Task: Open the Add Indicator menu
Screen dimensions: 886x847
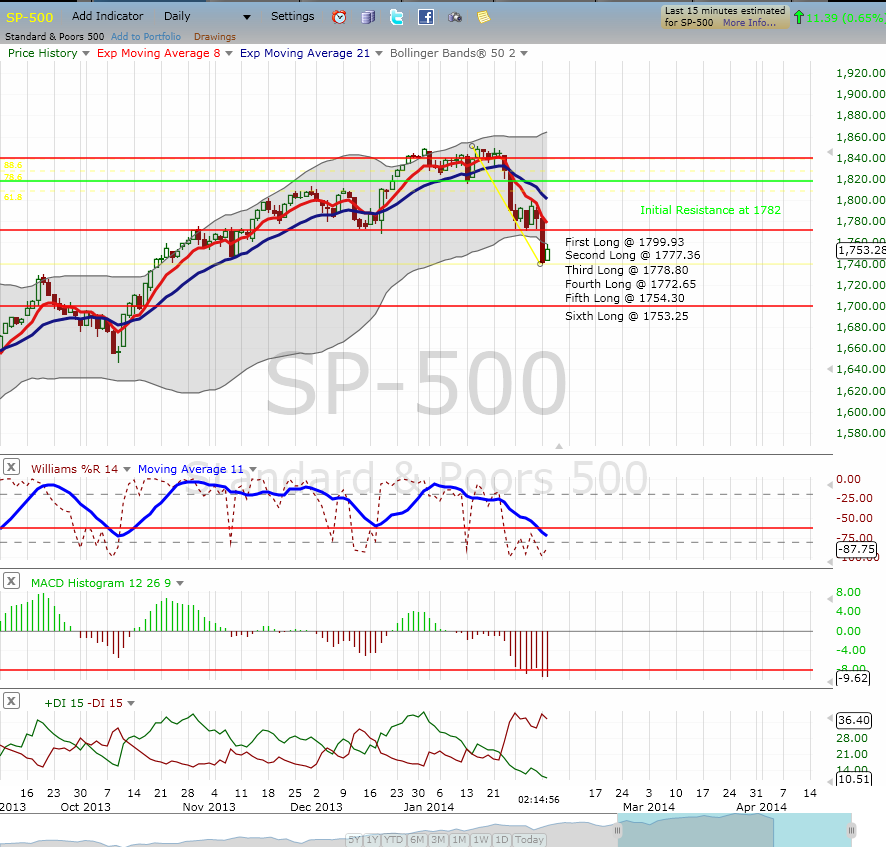Action: point(107,16)
